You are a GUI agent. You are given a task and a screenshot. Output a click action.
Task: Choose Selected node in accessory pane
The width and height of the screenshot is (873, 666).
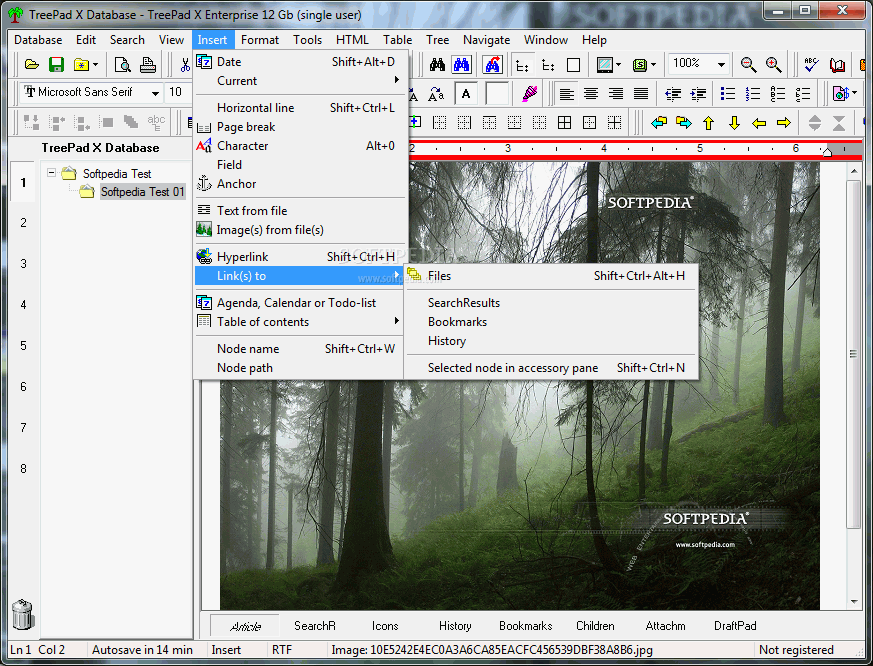coord(551,368)
